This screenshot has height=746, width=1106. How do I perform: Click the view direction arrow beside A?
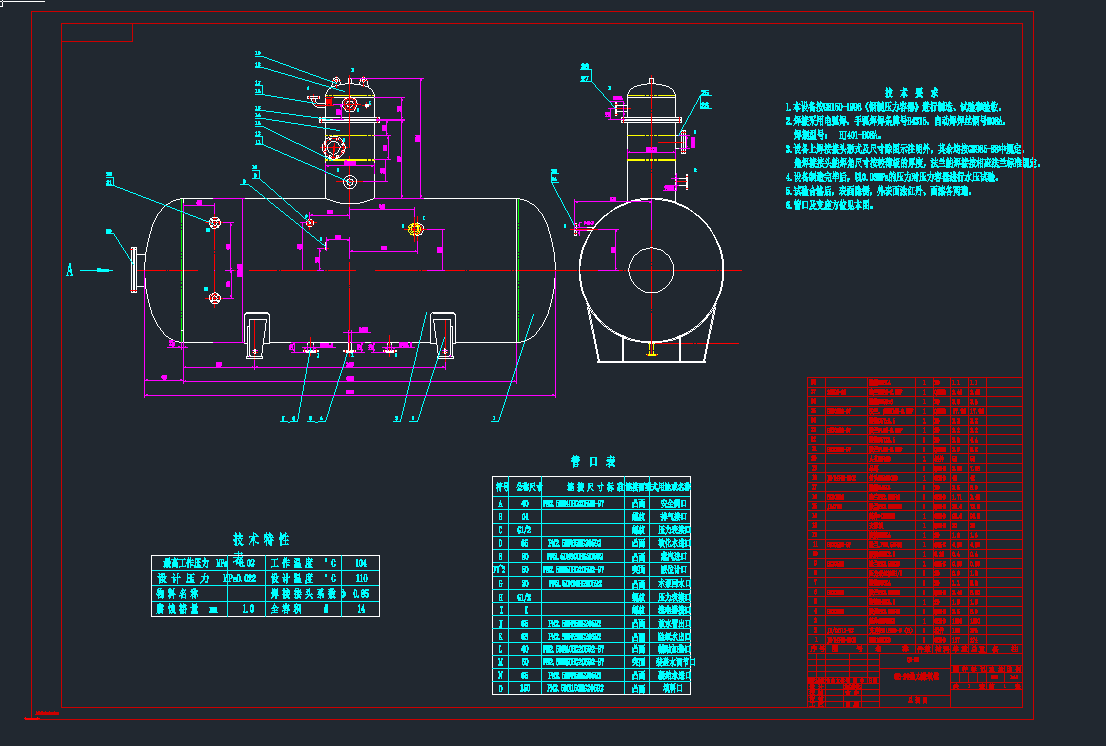(x=97, y=269)
